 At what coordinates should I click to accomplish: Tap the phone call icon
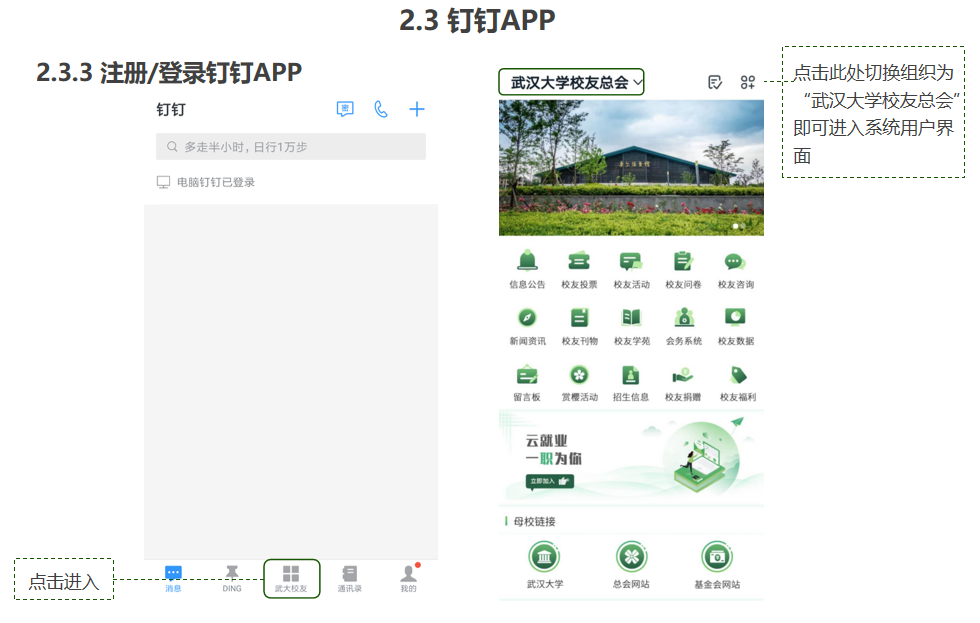tap(381, 109)
